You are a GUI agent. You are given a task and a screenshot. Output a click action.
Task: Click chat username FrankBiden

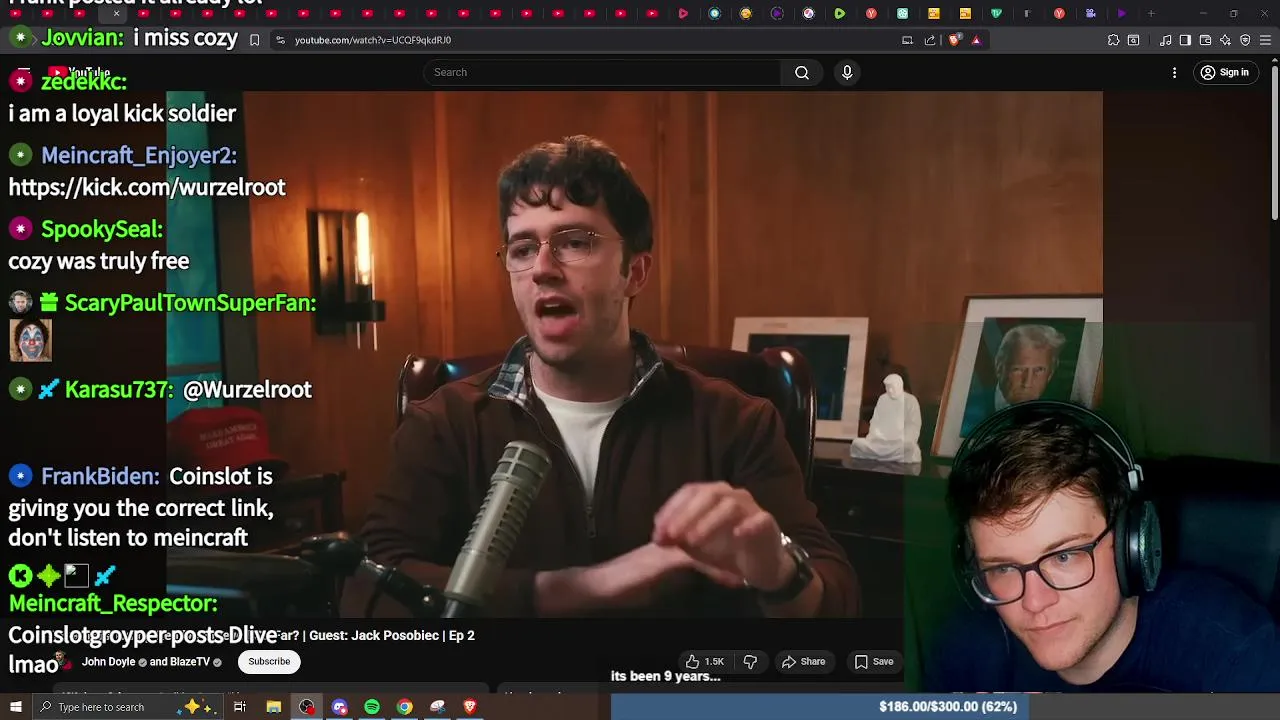pos(100,477)
